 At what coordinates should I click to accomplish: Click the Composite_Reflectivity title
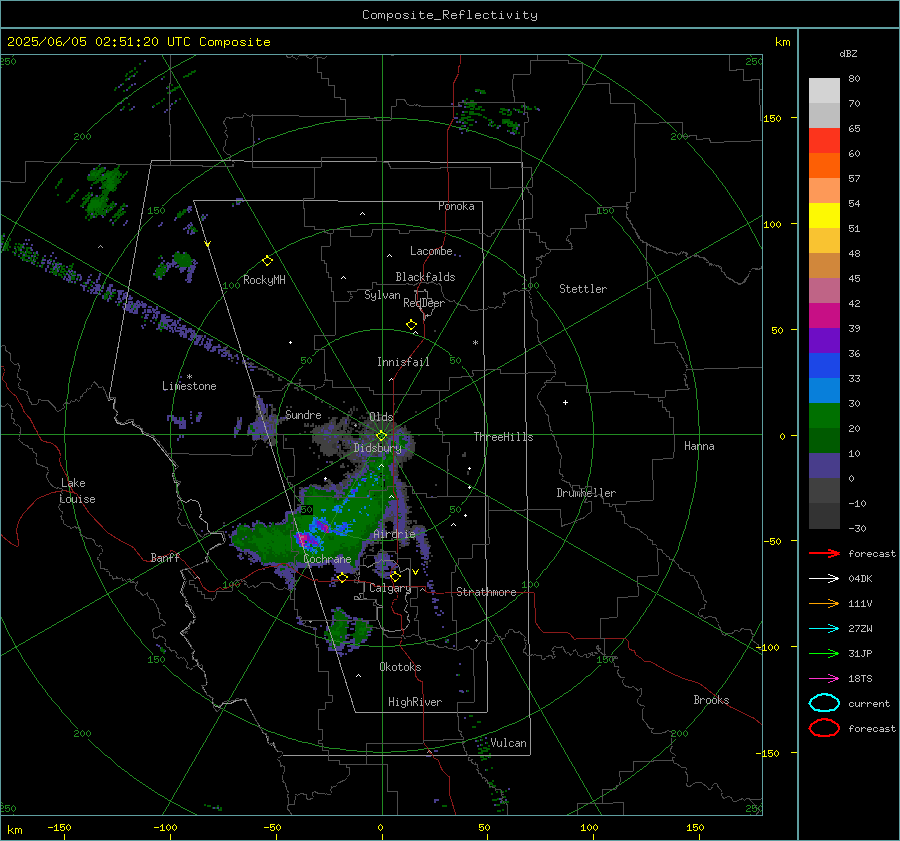[449, 15]
